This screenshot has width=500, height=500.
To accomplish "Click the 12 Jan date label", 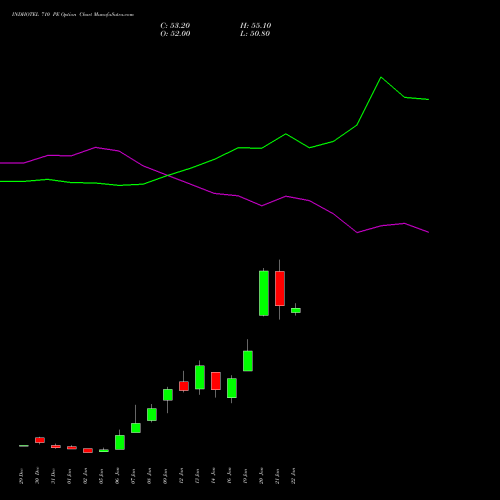I will click(x=181, y=476).
